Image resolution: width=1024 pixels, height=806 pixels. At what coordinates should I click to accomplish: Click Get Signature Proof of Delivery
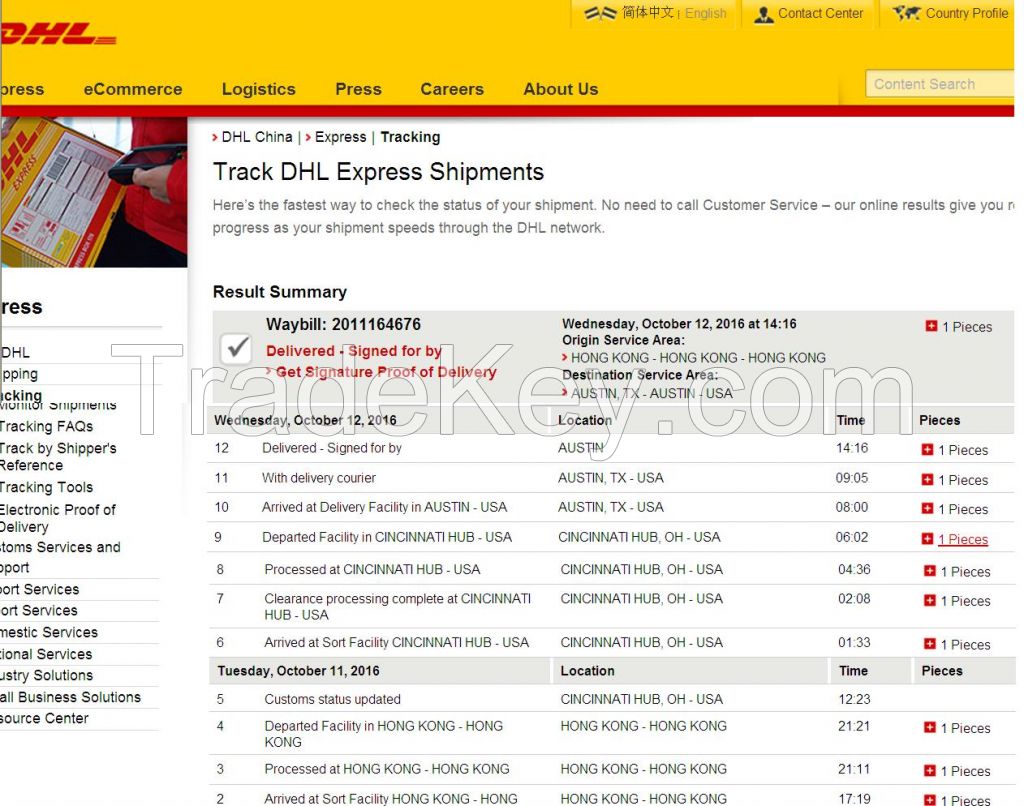(386, 372)
